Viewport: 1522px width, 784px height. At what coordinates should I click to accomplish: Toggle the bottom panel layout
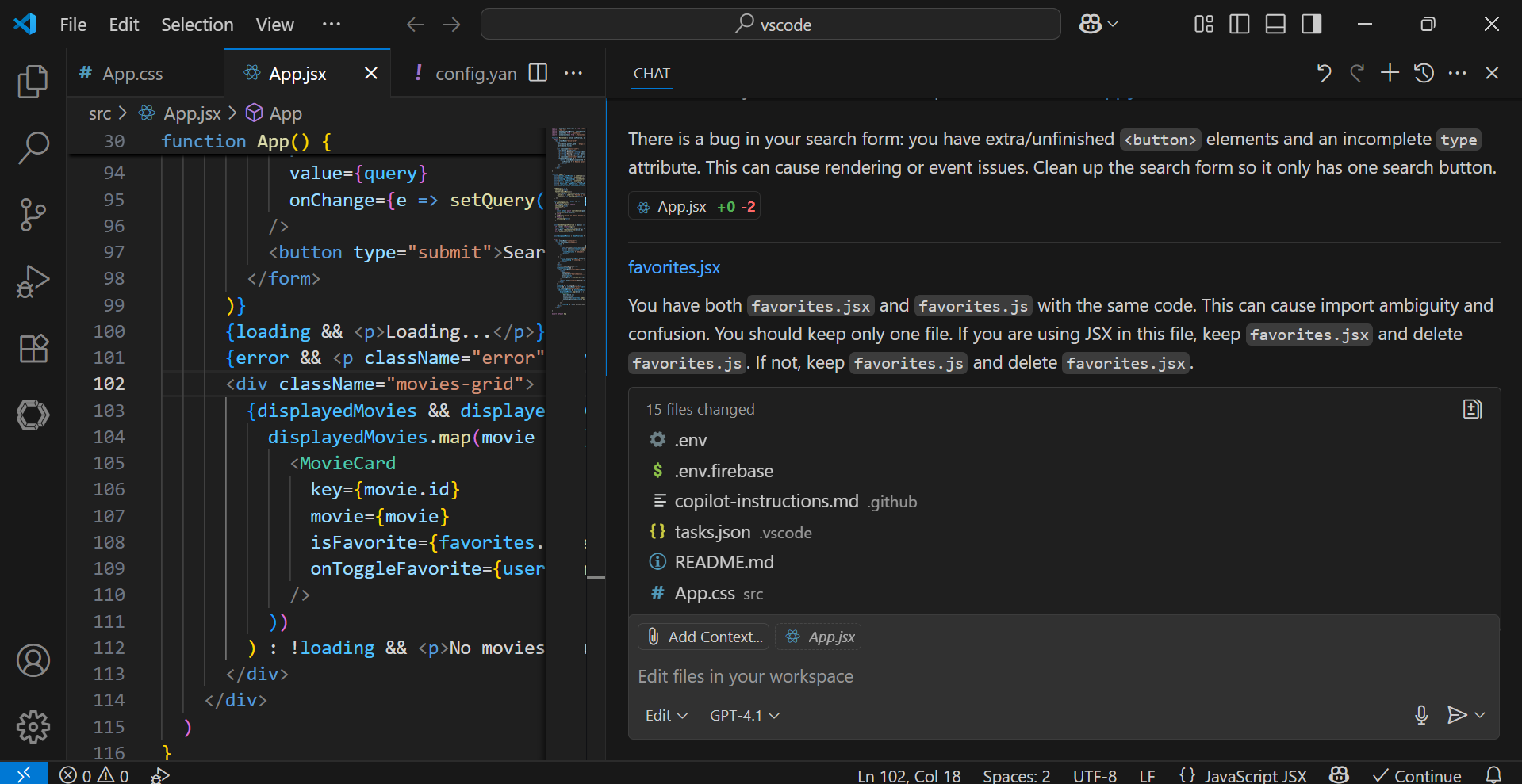1275,25
